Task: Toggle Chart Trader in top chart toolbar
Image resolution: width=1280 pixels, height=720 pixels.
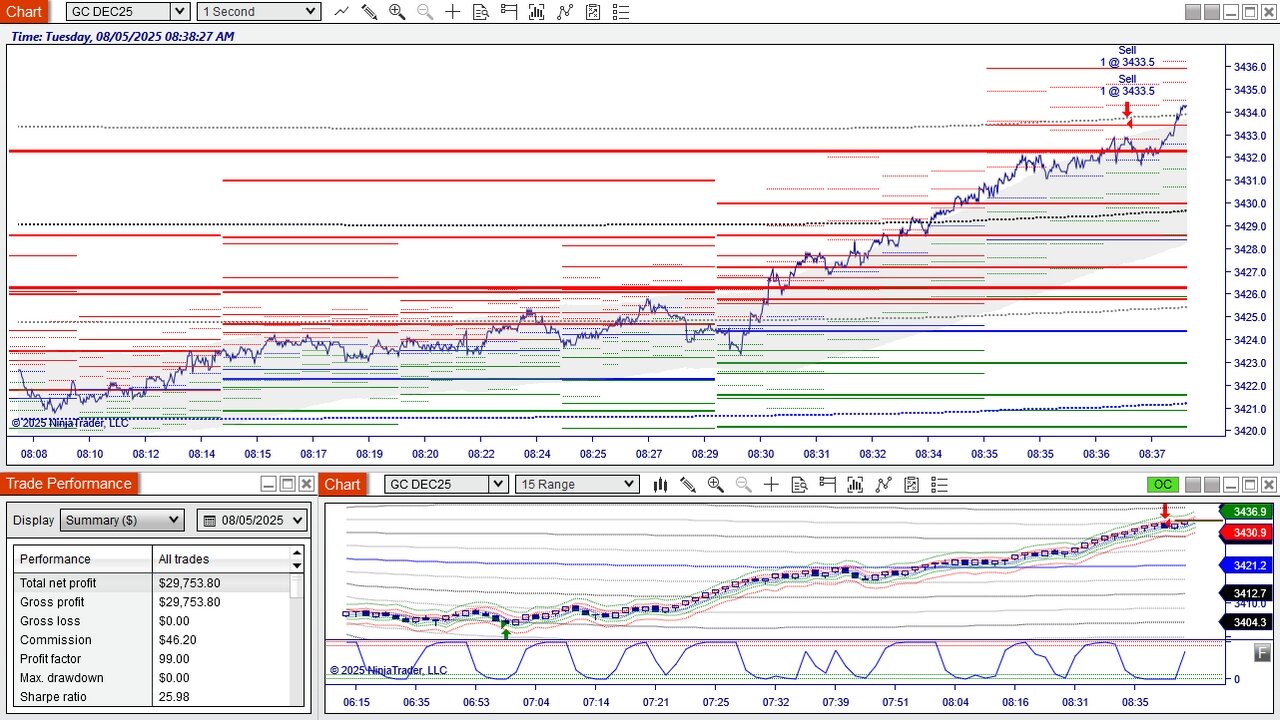Action: click(509, 12)
